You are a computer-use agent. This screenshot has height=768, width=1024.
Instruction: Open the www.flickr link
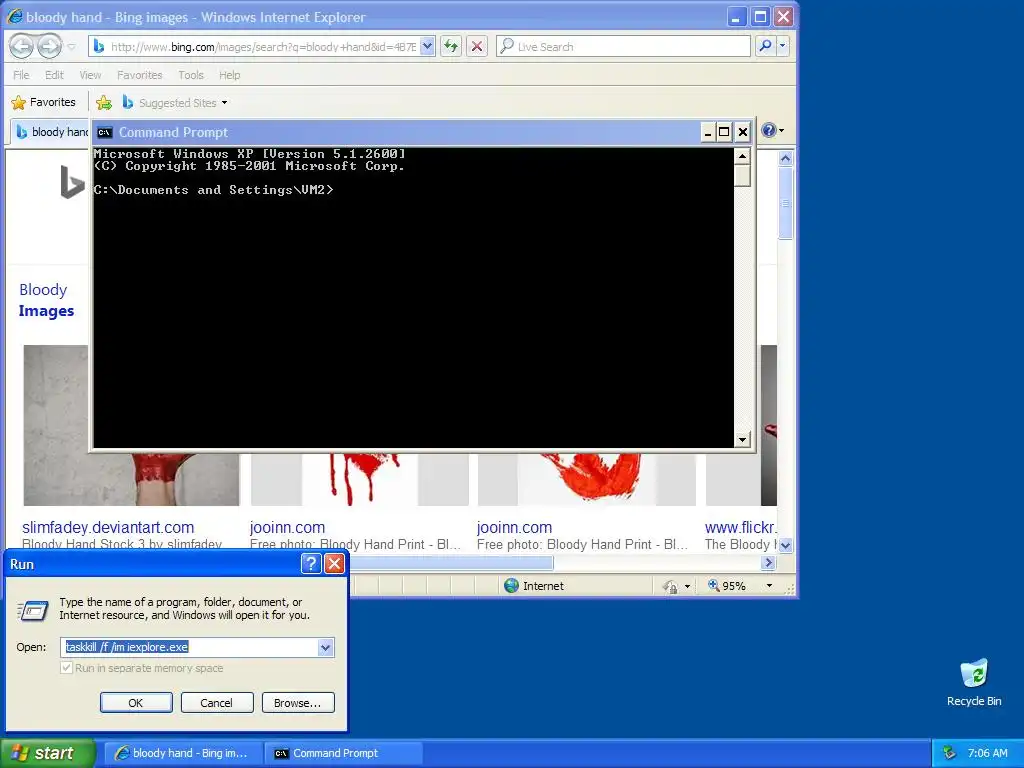click(741, 527)
